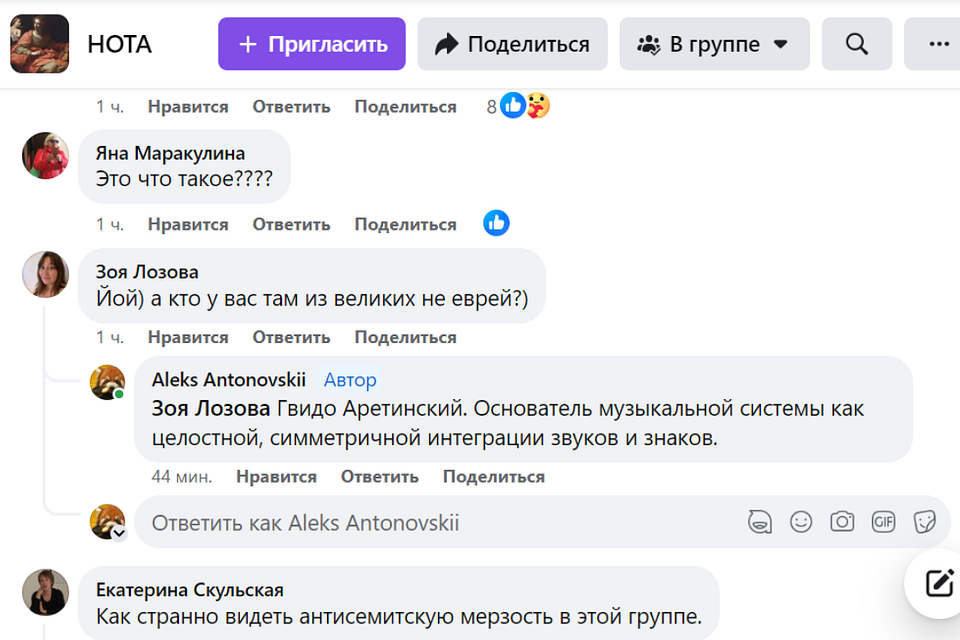
Task: Click the floating new message compose icon
Action: pos(938,584)
